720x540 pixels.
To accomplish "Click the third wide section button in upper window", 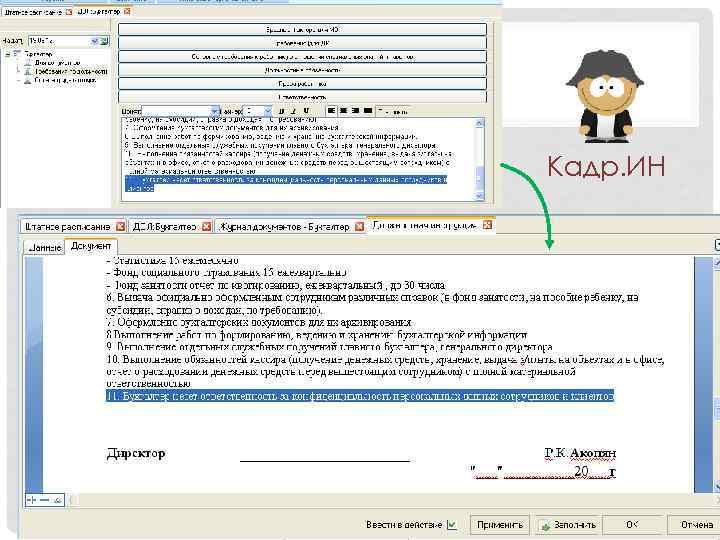I will tap(302, 57).
